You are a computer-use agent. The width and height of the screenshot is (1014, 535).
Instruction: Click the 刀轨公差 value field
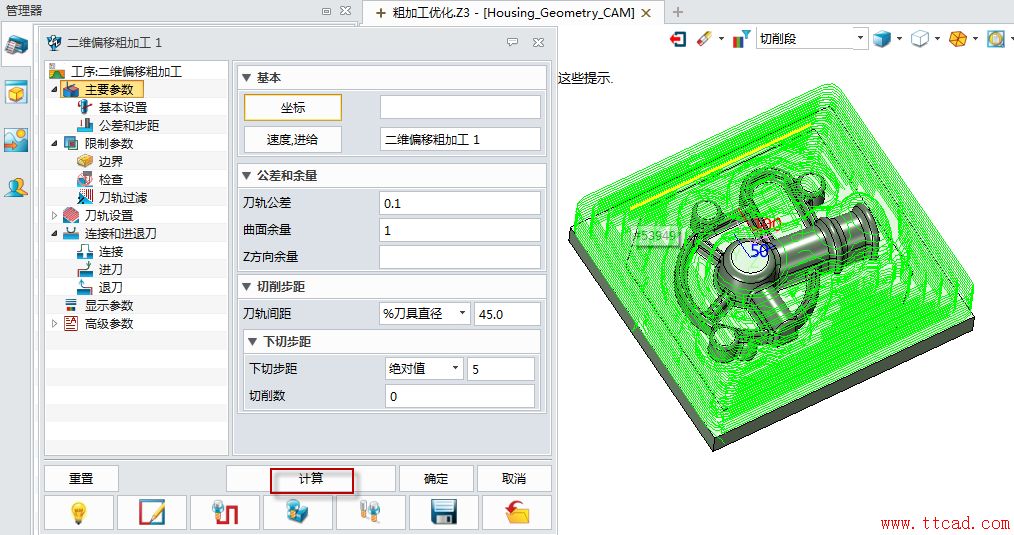(459, 203)
